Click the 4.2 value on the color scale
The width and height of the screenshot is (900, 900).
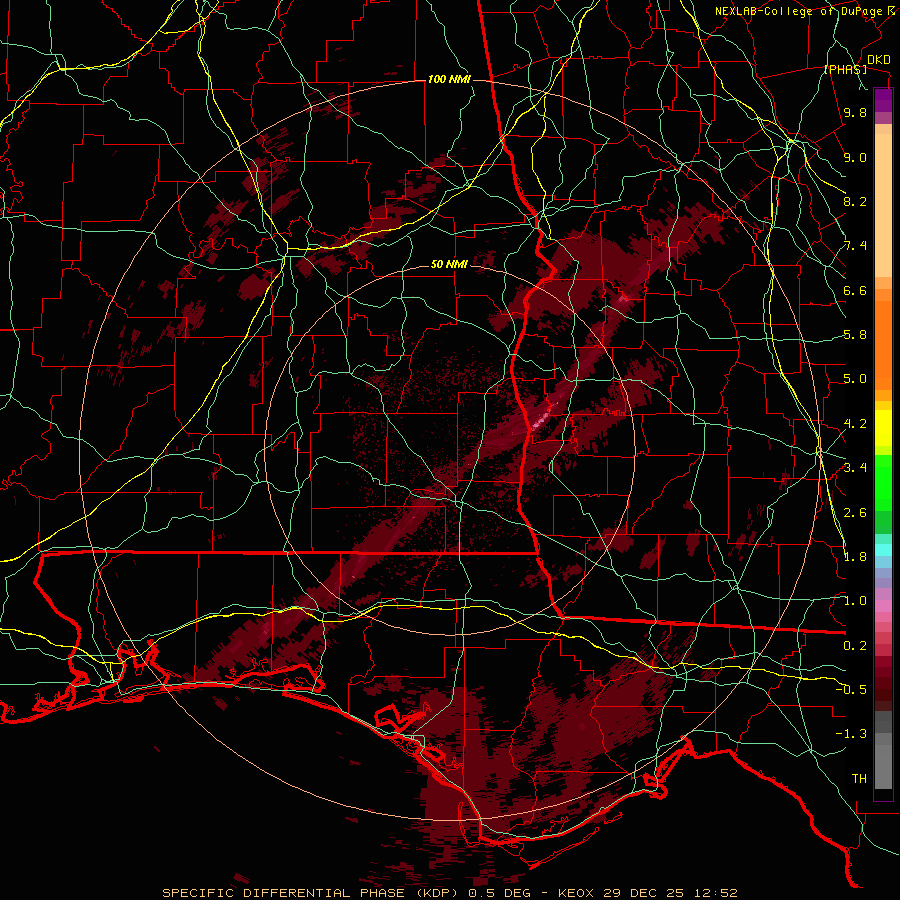855,424
